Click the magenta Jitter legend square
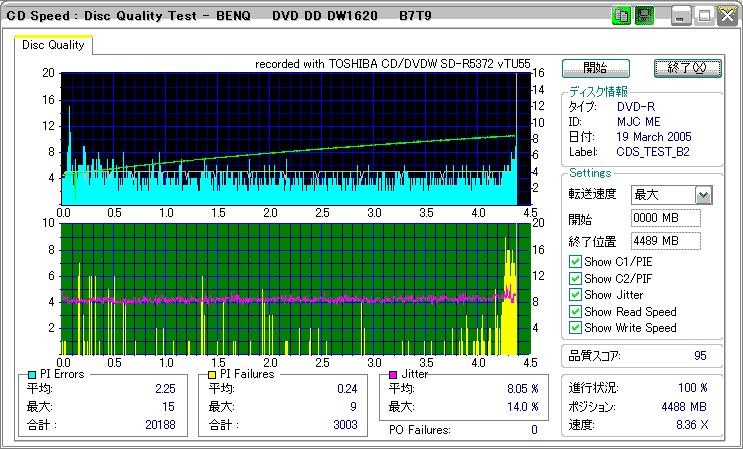743x449 pixels. tap(393, 374)
